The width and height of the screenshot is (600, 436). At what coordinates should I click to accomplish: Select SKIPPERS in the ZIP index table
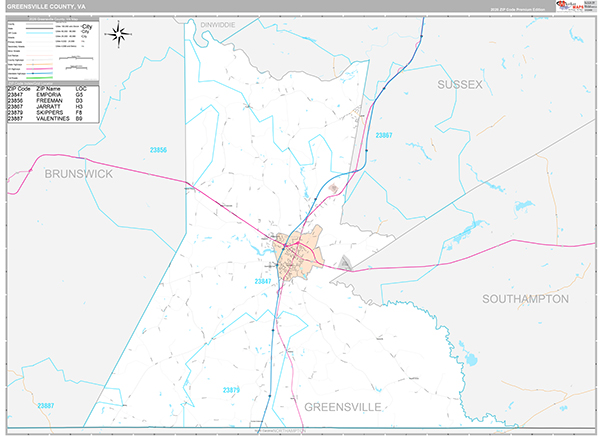[50, 113]
